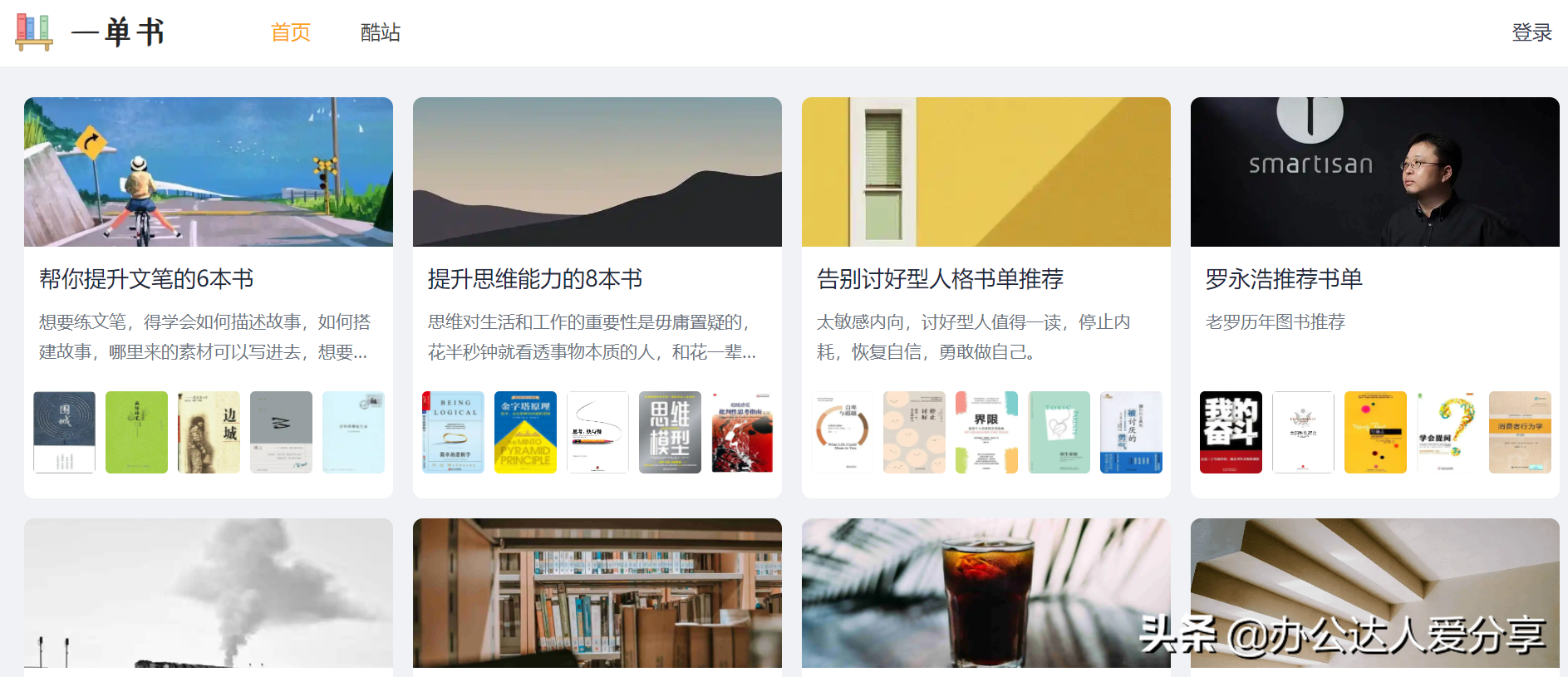Open 告别讨好型人格书单推荐 title

coord(941,279)
